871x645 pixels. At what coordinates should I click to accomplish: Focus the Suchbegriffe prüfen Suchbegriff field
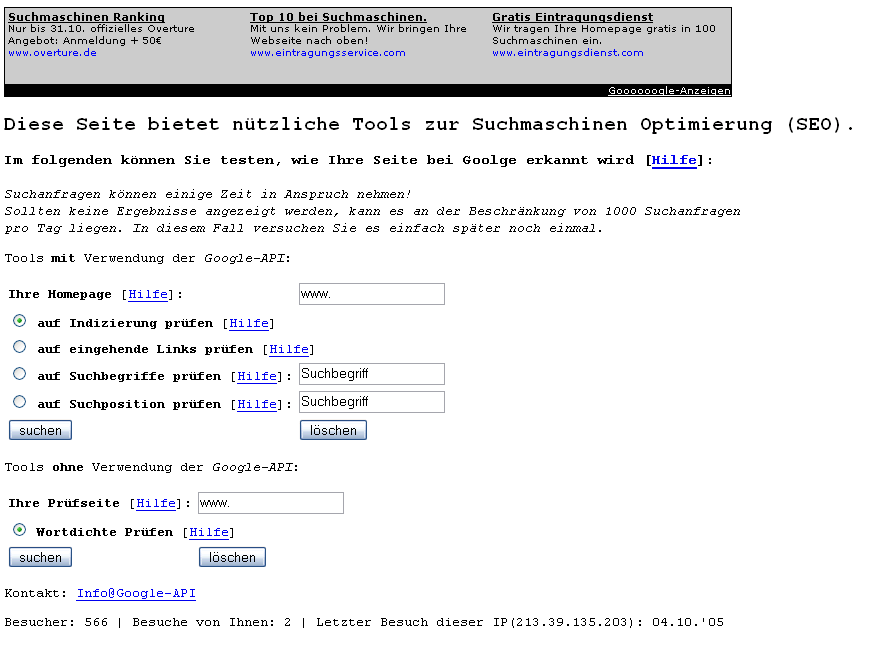point(372,374)
